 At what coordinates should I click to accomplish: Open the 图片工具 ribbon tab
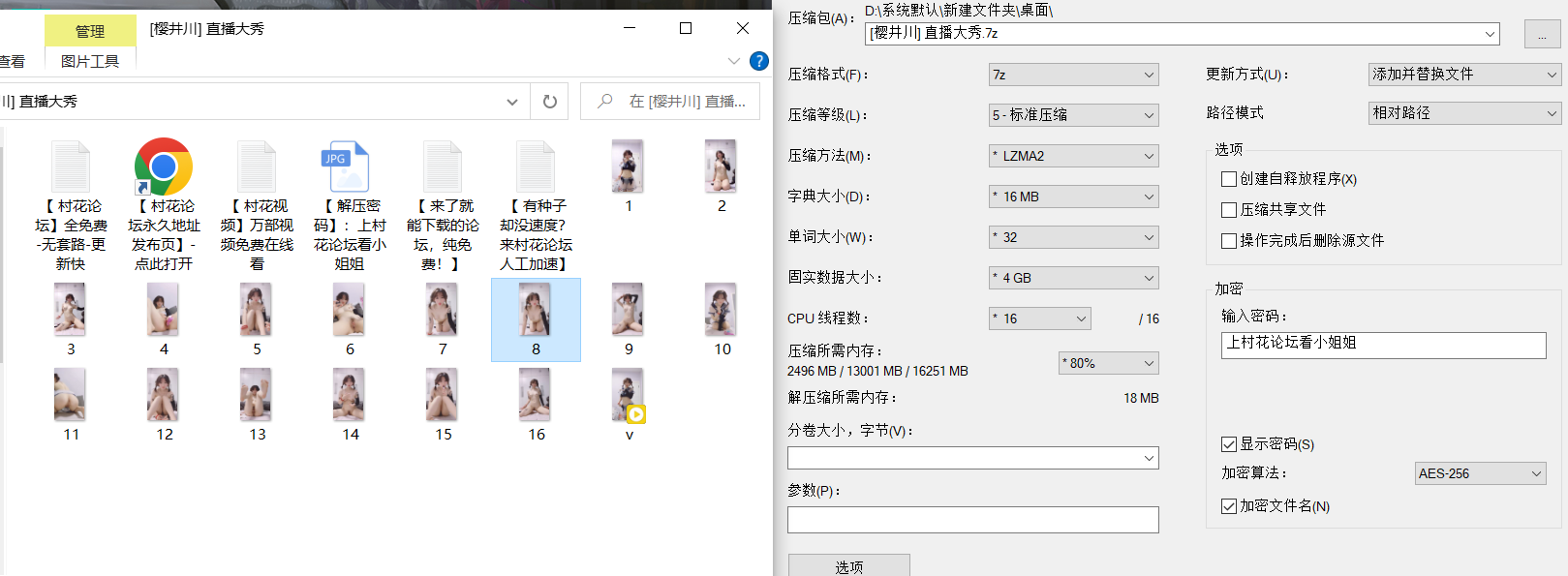90,61
